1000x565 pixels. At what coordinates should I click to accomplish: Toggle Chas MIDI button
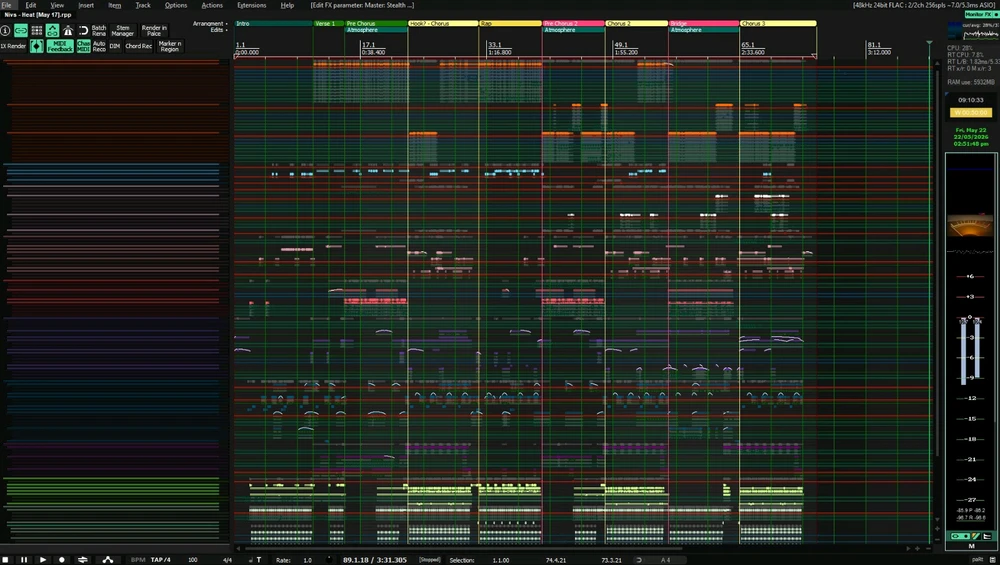84,46
